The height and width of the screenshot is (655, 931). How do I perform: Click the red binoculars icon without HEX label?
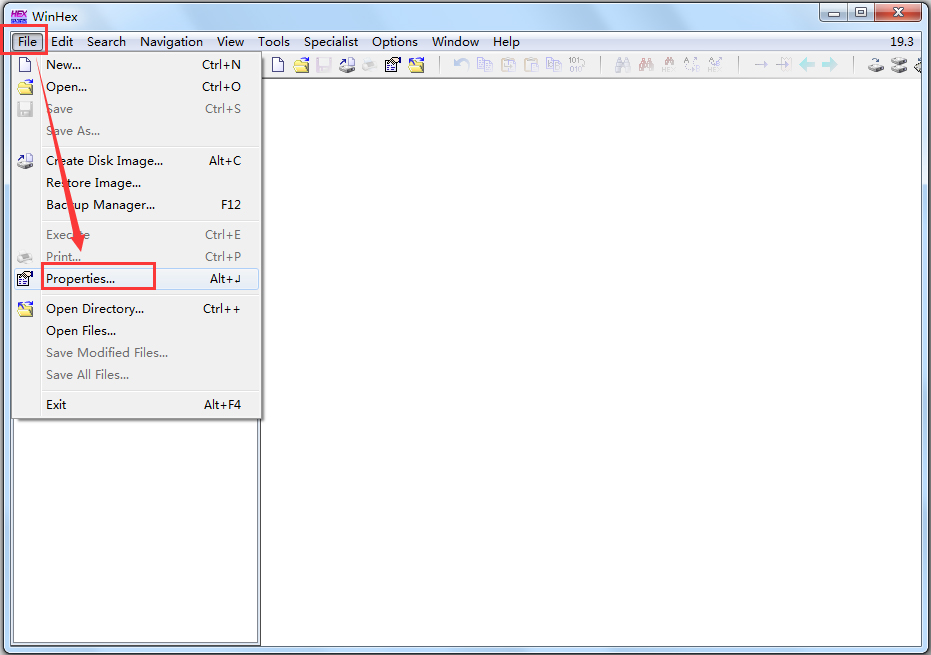coord(646,64)
